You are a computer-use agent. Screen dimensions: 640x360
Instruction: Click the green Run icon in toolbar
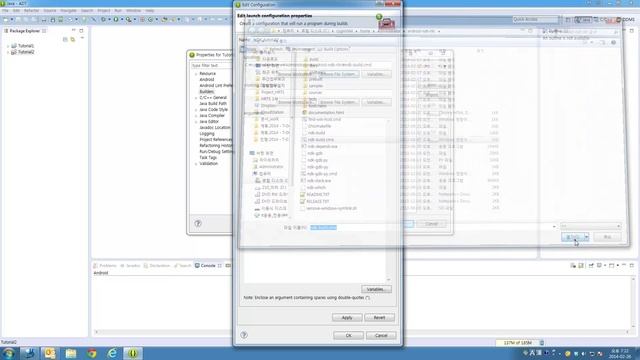click(x=116, y=20)
